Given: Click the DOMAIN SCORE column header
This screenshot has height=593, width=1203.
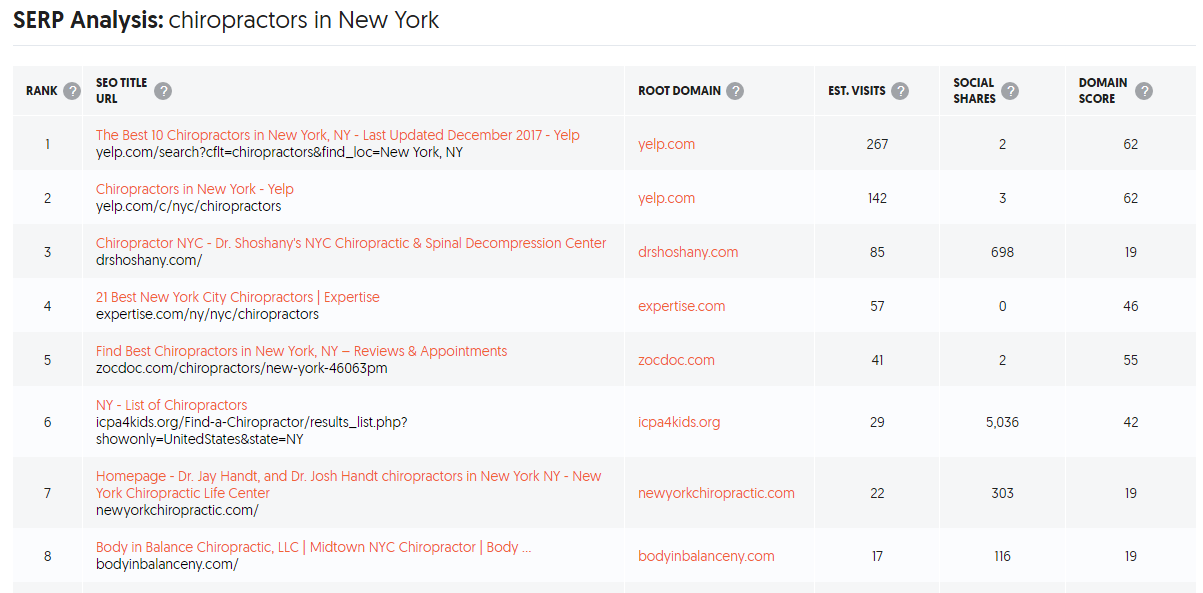Looking at the screenshot, I should [x=1103, y=91].
